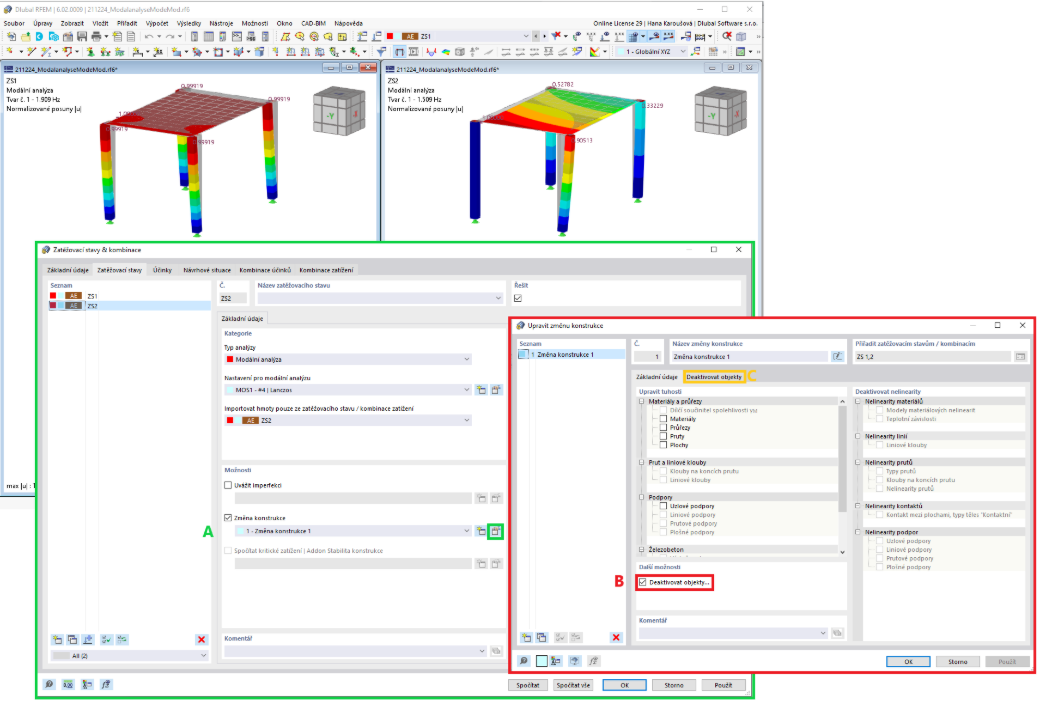Image resolution: width=1040 pixels, height=701 pixels.
Task: Click Použít in Zatěžovací stavy & kombinace dialog
Action: [x=723, y=685]
